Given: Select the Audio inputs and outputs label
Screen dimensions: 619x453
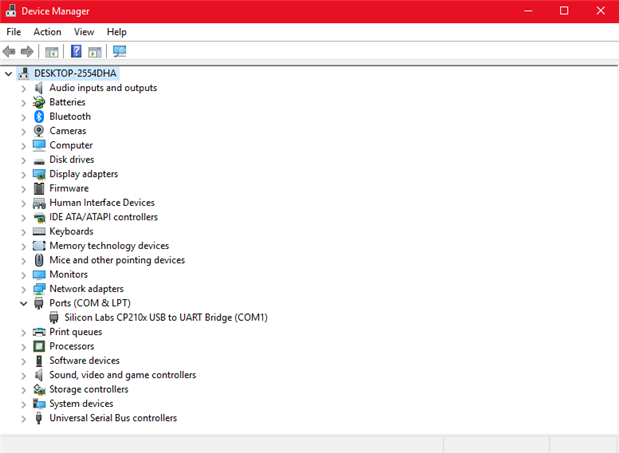Looking at the screenshot, I should click(x=103, y=88).
